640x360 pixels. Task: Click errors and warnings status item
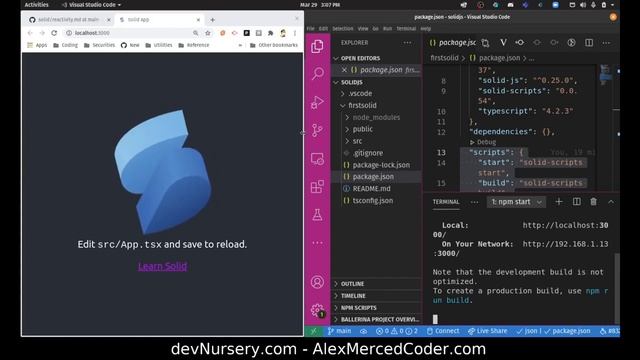click(x=397, y=331)
